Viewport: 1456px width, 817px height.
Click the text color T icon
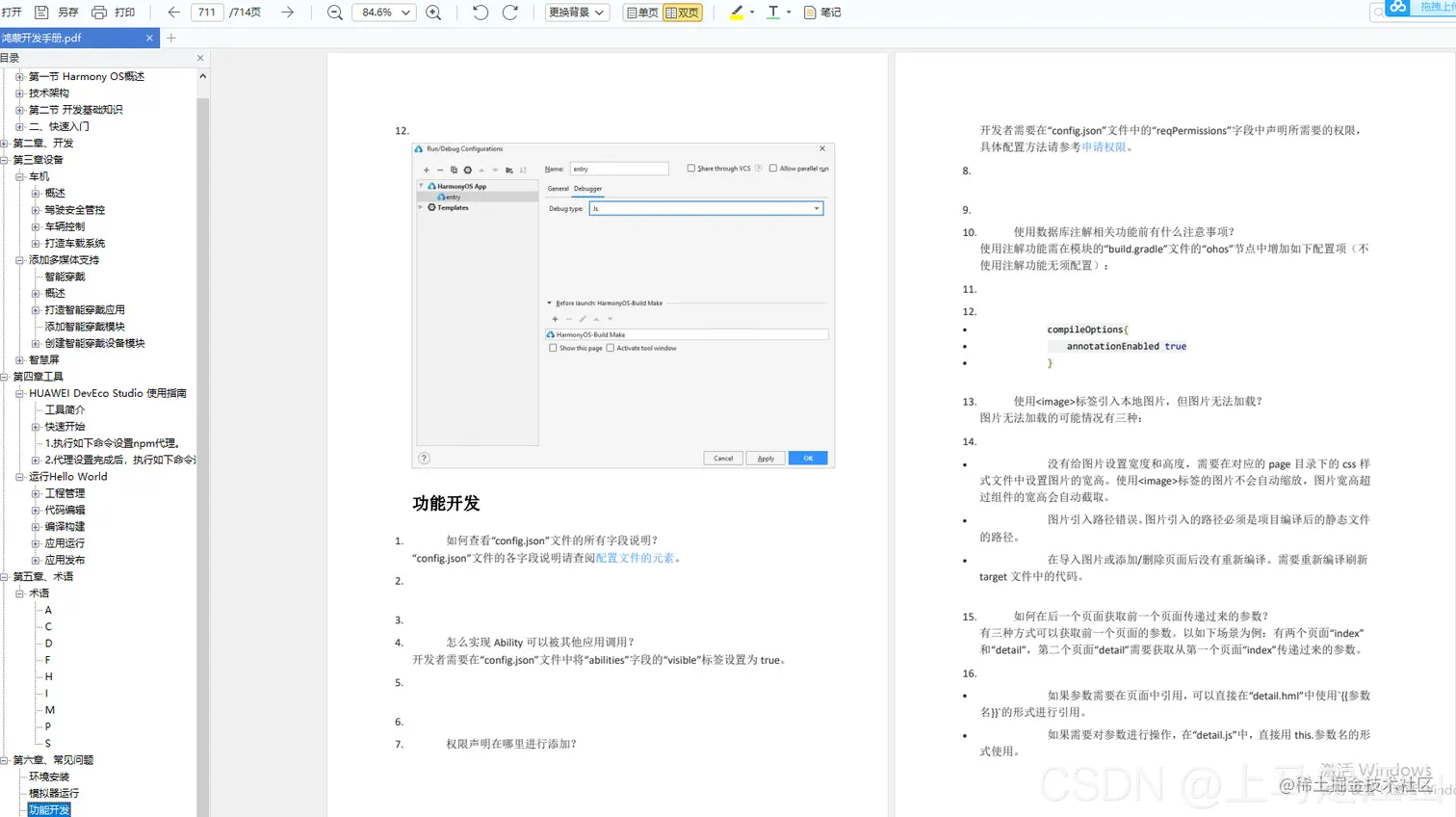click(x=773, y=12)
